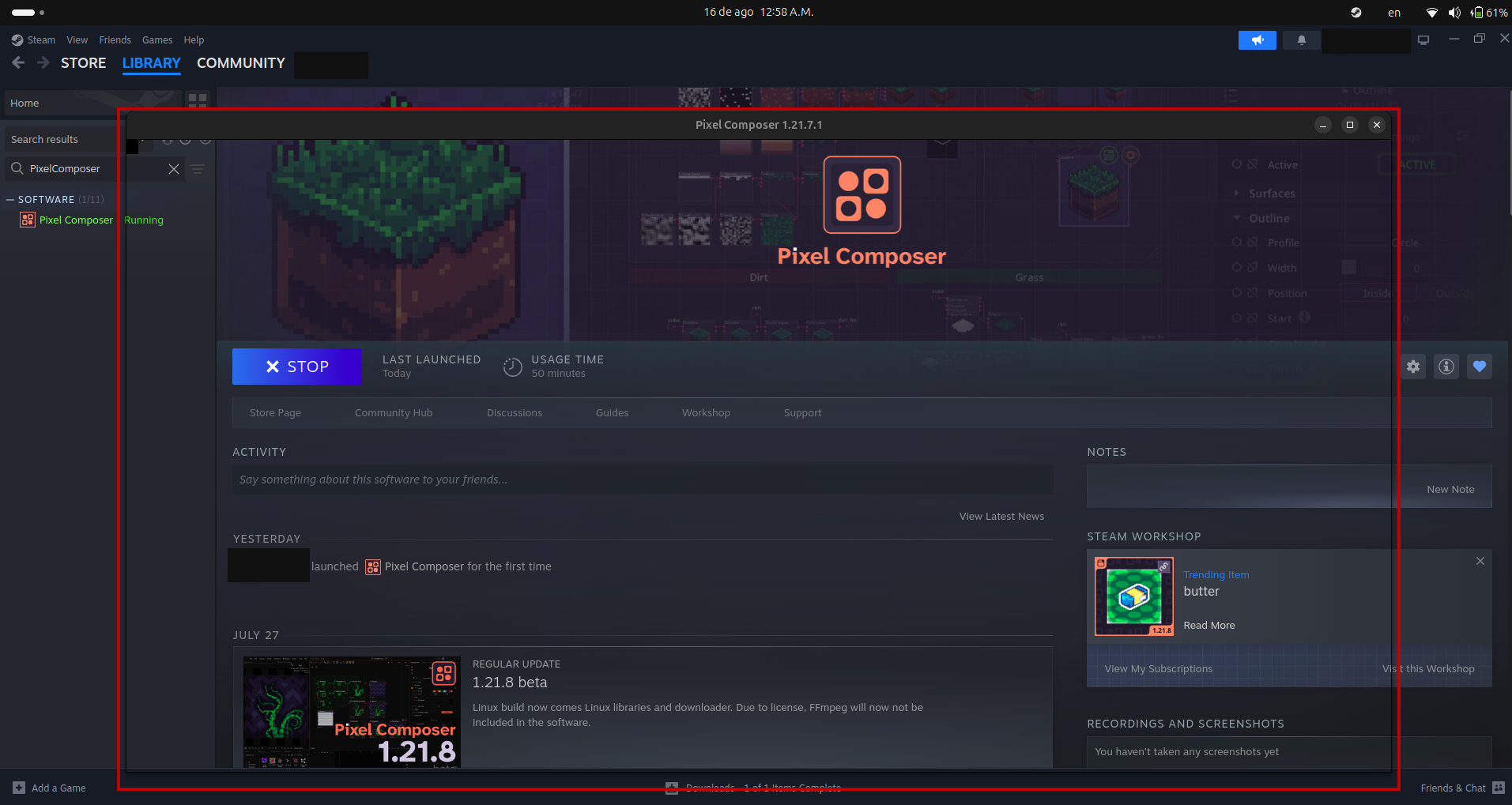The width and height of the screenshot is (1512, 805).
Task: Visit this Workshop link
Action: pyautogui.click(x=1428, y=669)
